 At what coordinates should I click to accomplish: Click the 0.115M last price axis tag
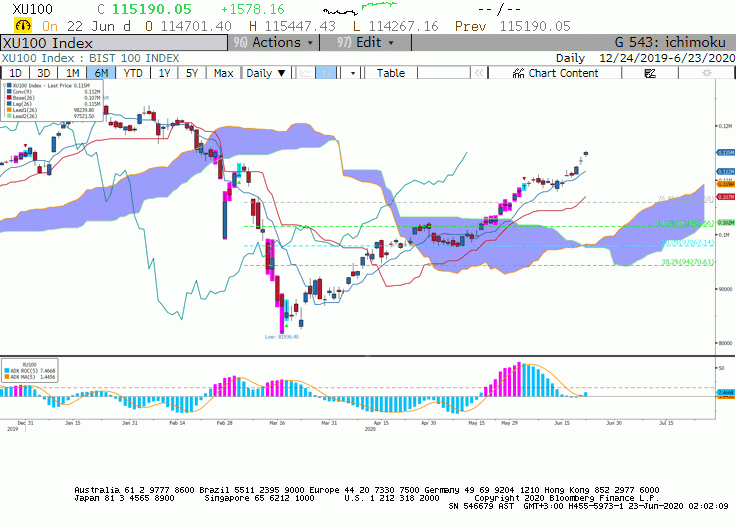pyautogui.click(x=725, y=153)
